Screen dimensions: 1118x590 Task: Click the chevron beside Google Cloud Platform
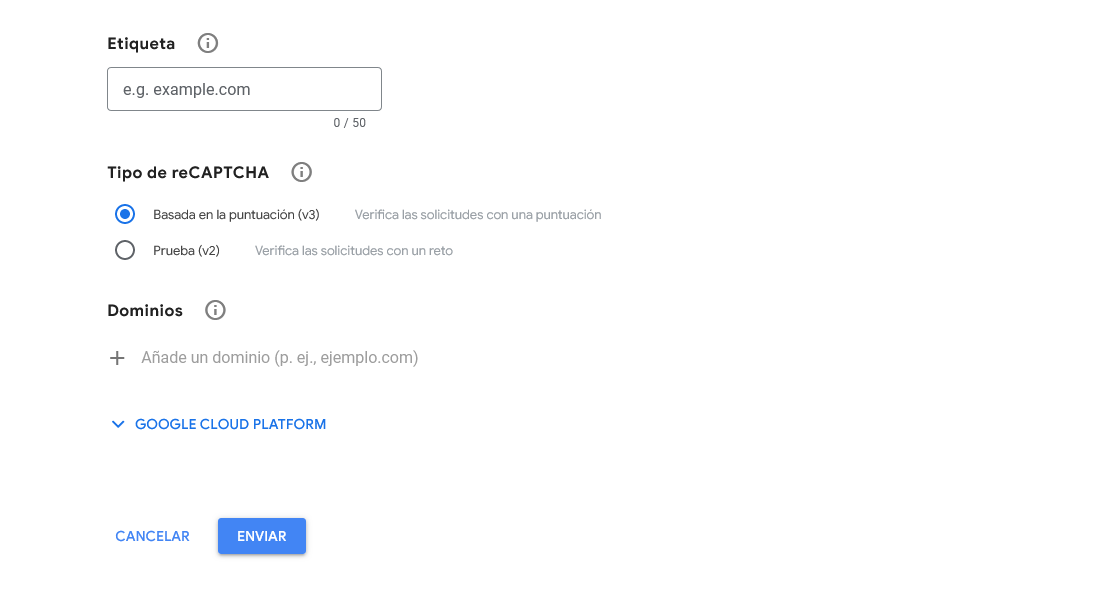118,425
